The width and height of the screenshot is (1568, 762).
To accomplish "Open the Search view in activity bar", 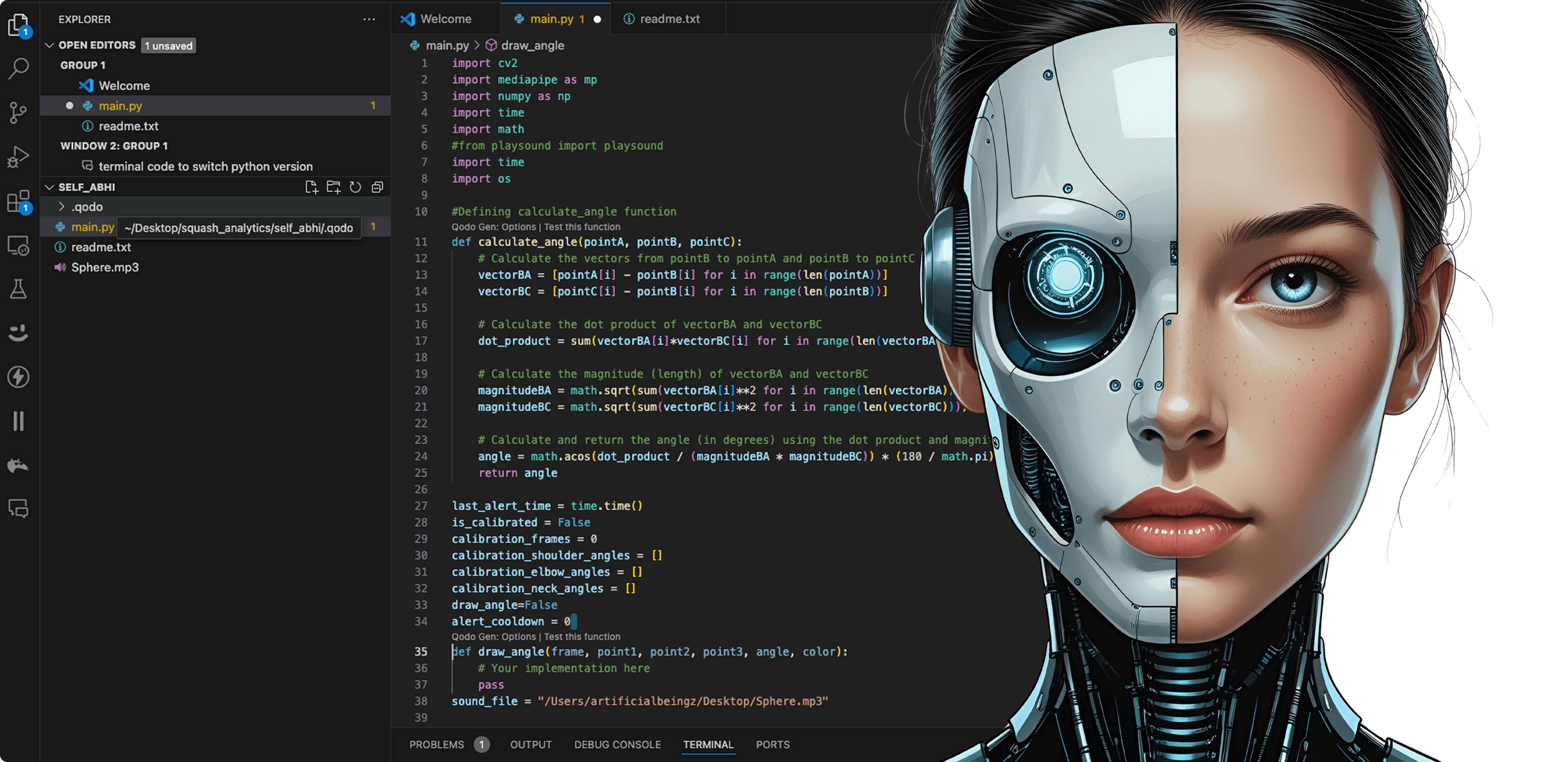I will (18, 67).
